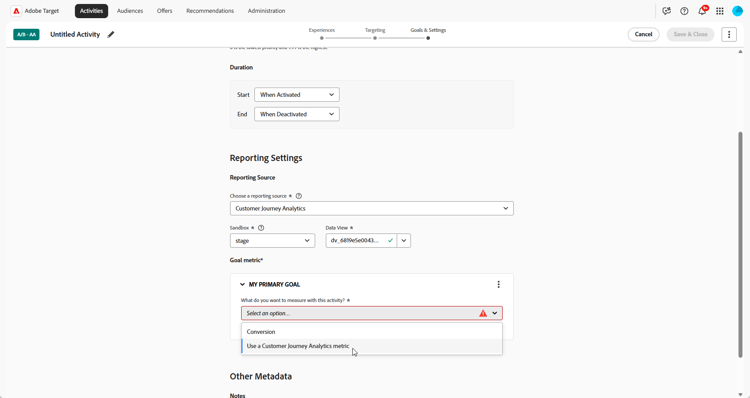Open the AI assistant chat icon
Screen dimensions: 750x398
pos(666,11)
